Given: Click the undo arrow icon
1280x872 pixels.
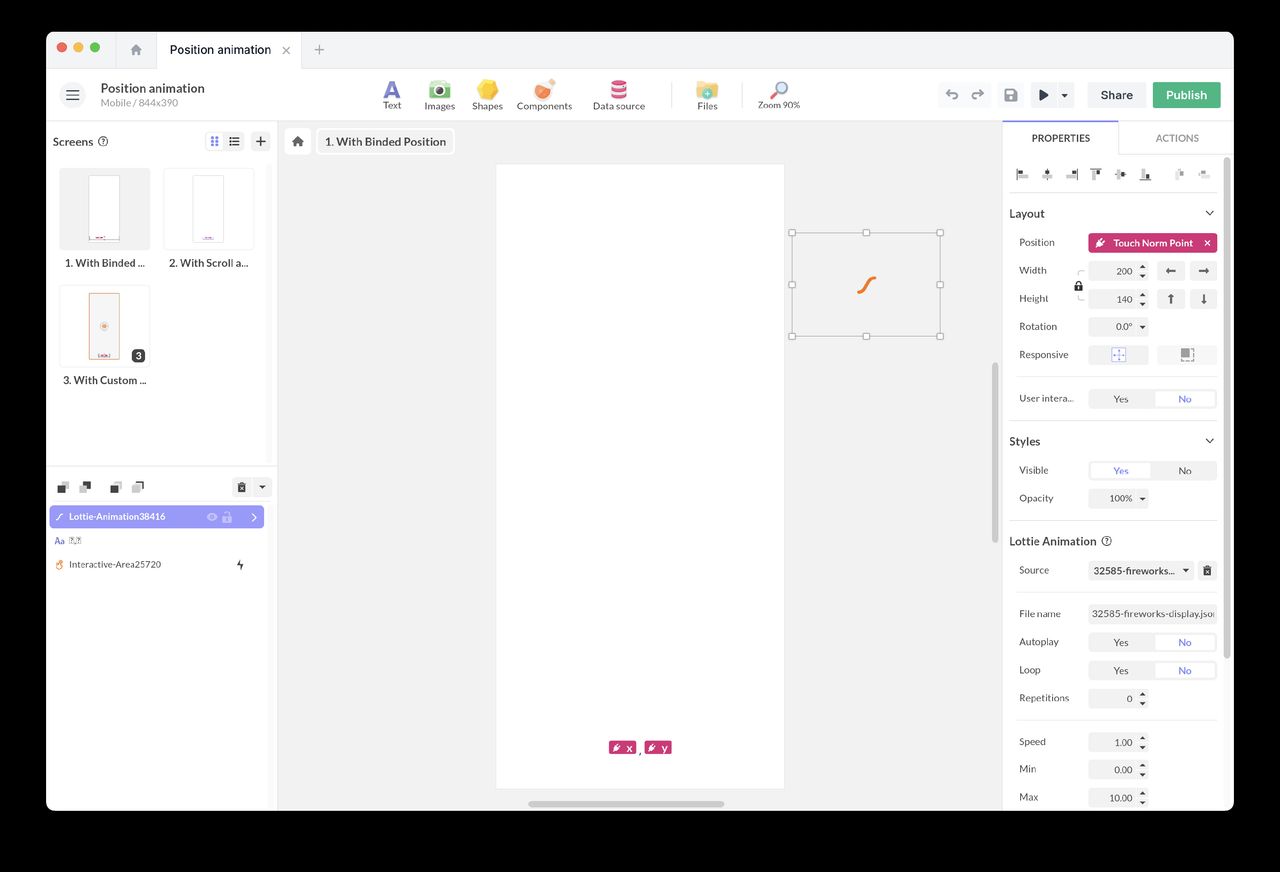Looking at the screenshot, I should pos(951,94).
